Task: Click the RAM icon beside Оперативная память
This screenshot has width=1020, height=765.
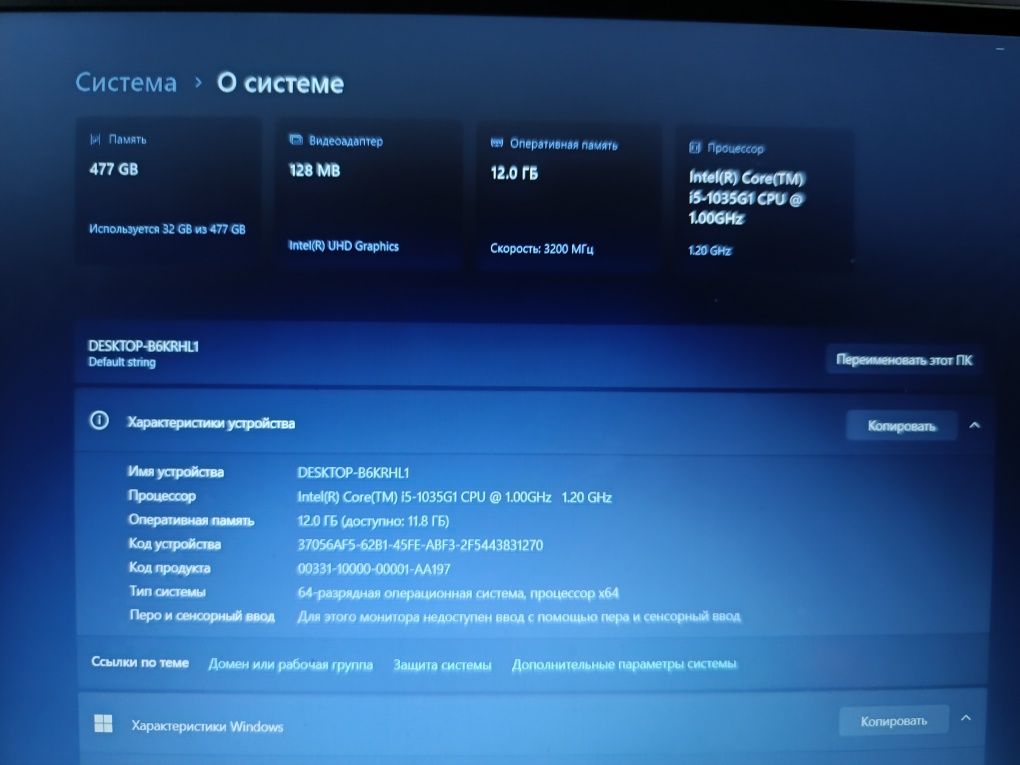Action: [x=497, y=143]
